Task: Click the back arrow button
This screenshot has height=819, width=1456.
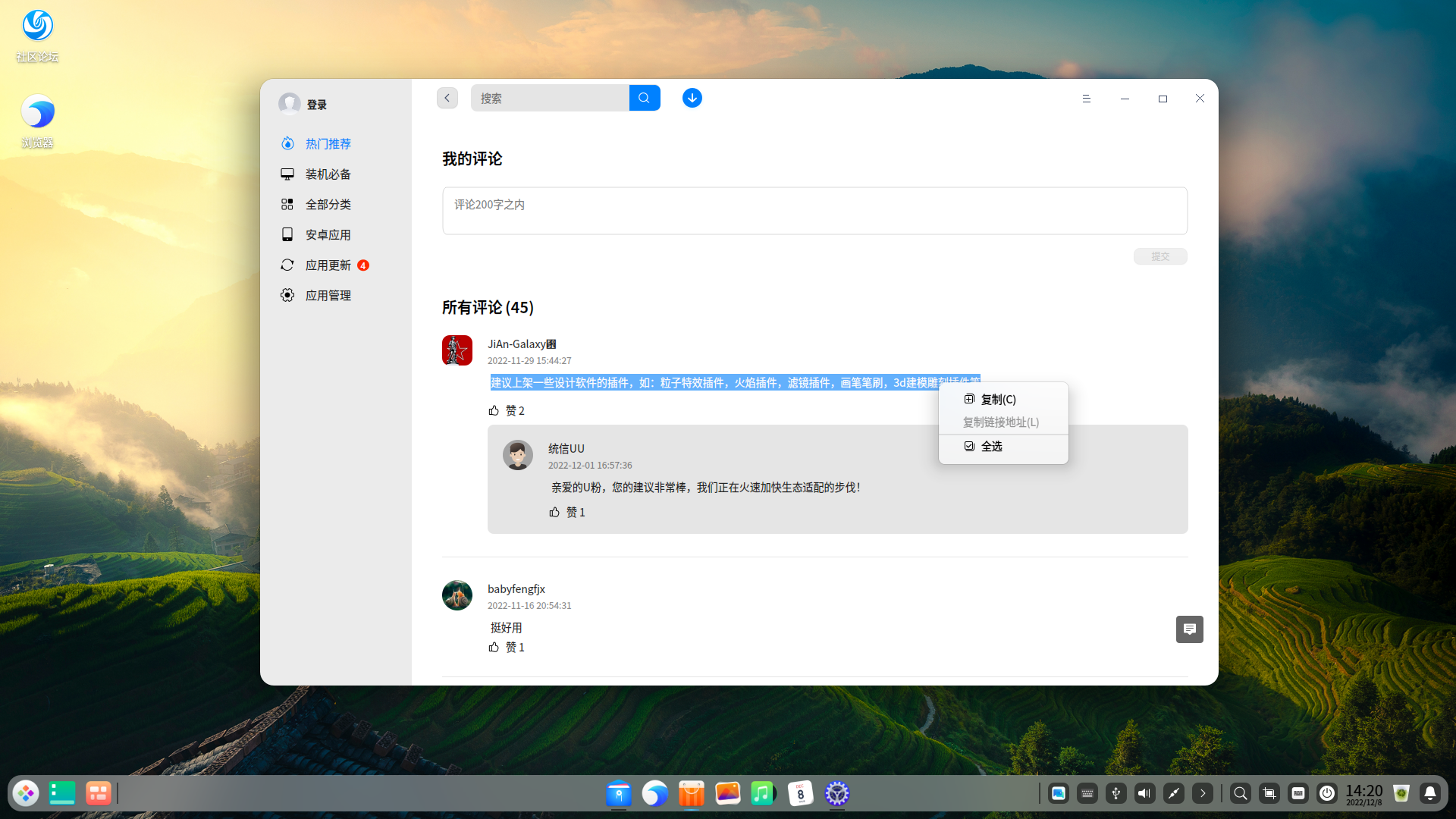Action: coord(447,98)
